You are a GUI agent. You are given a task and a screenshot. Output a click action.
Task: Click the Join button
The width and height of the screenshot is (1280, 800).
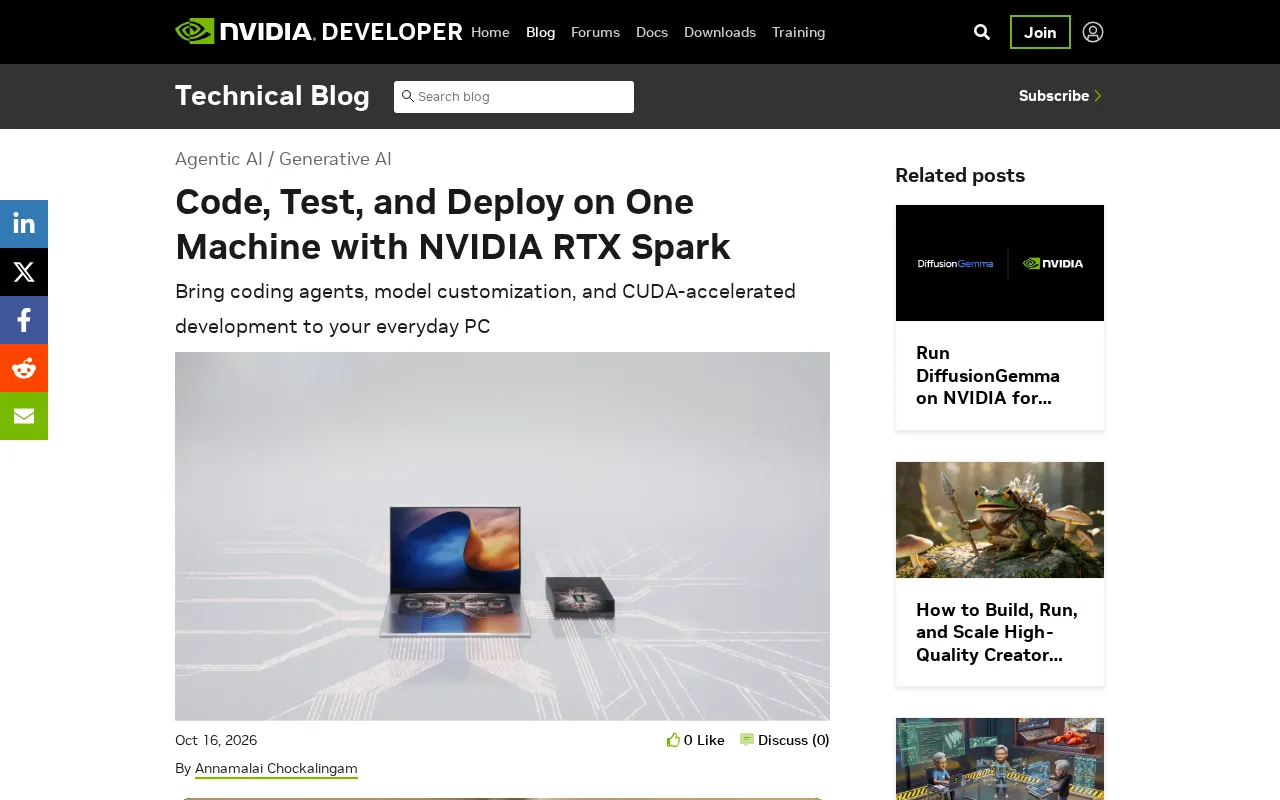1040,32
